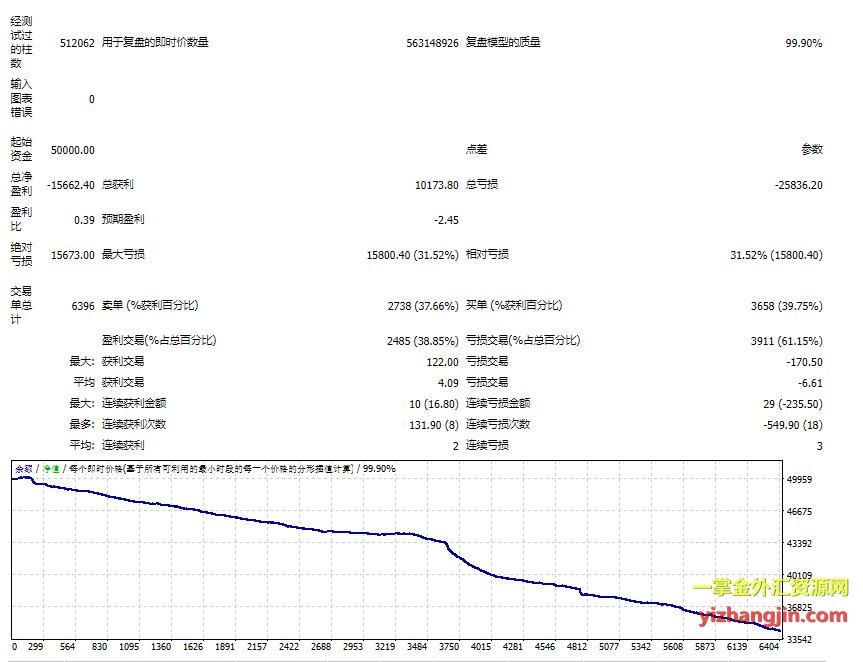Select maximal drawdown value 15800.40 (31.52%)
Viewport: 863px width, 662px height.
[x=412, y=255]
